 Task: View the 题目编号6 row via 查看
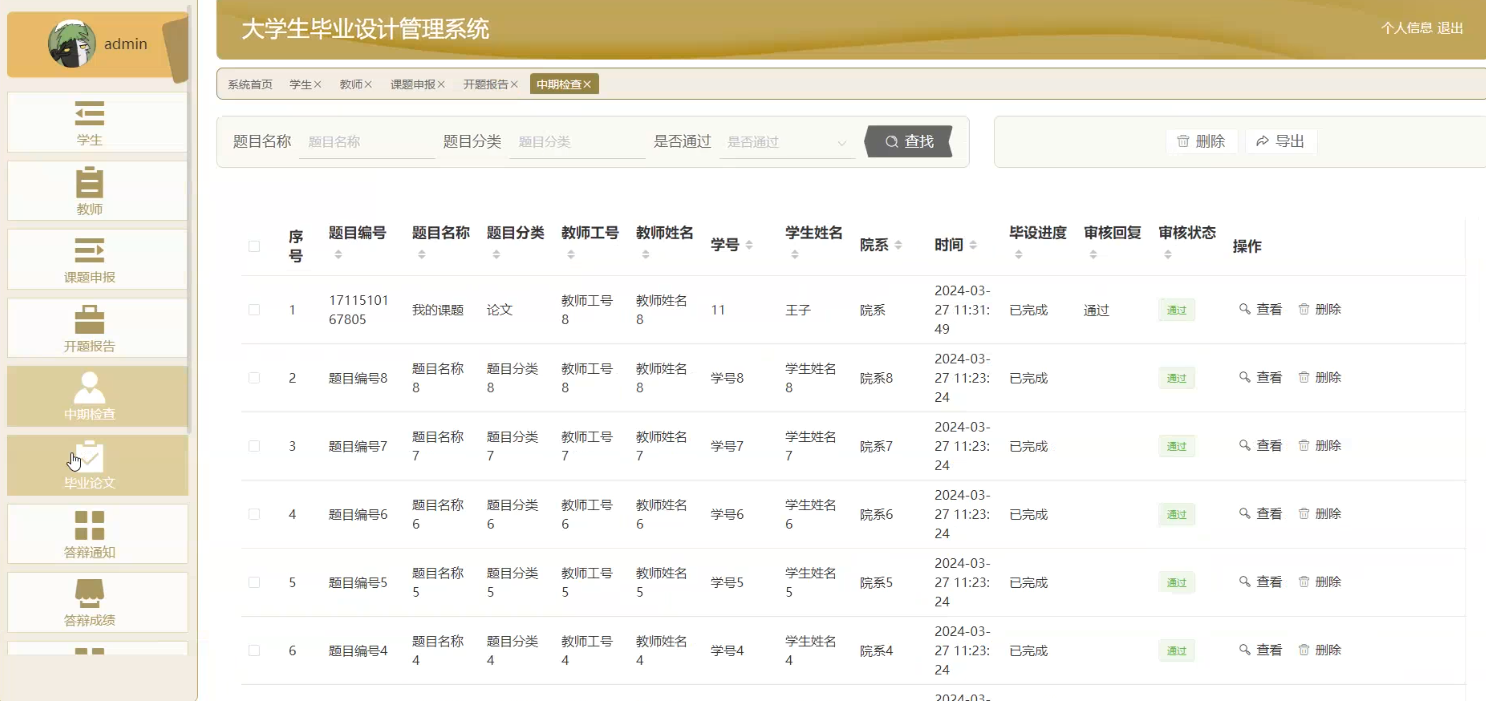tap(1261, 514)
